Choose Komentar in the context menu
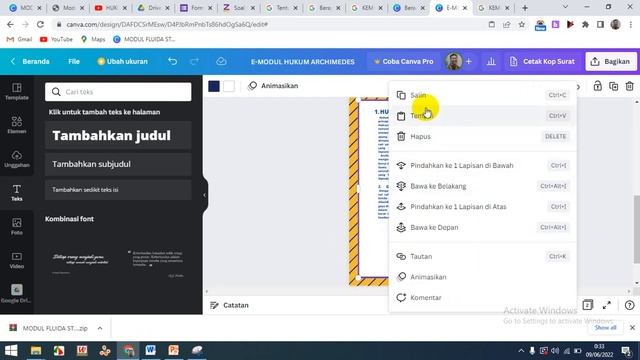 point(483,298)
